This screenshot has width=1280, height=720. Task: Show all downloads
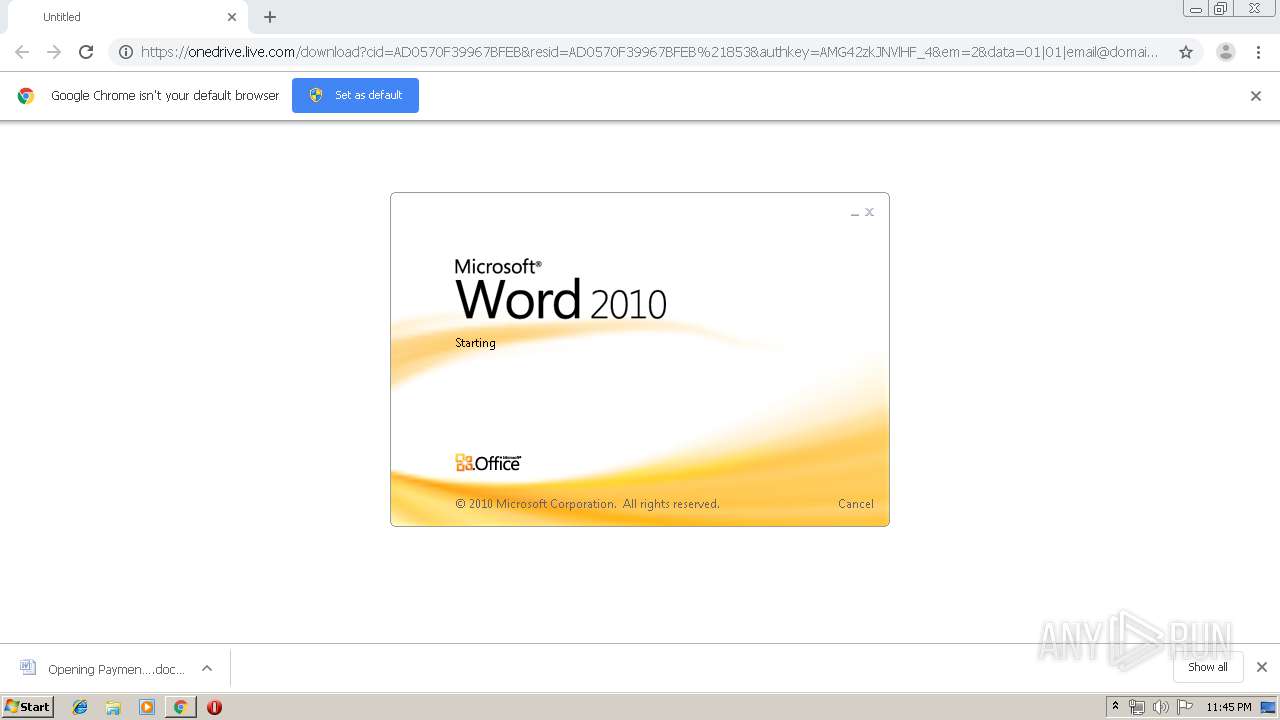coord(1208,667)
